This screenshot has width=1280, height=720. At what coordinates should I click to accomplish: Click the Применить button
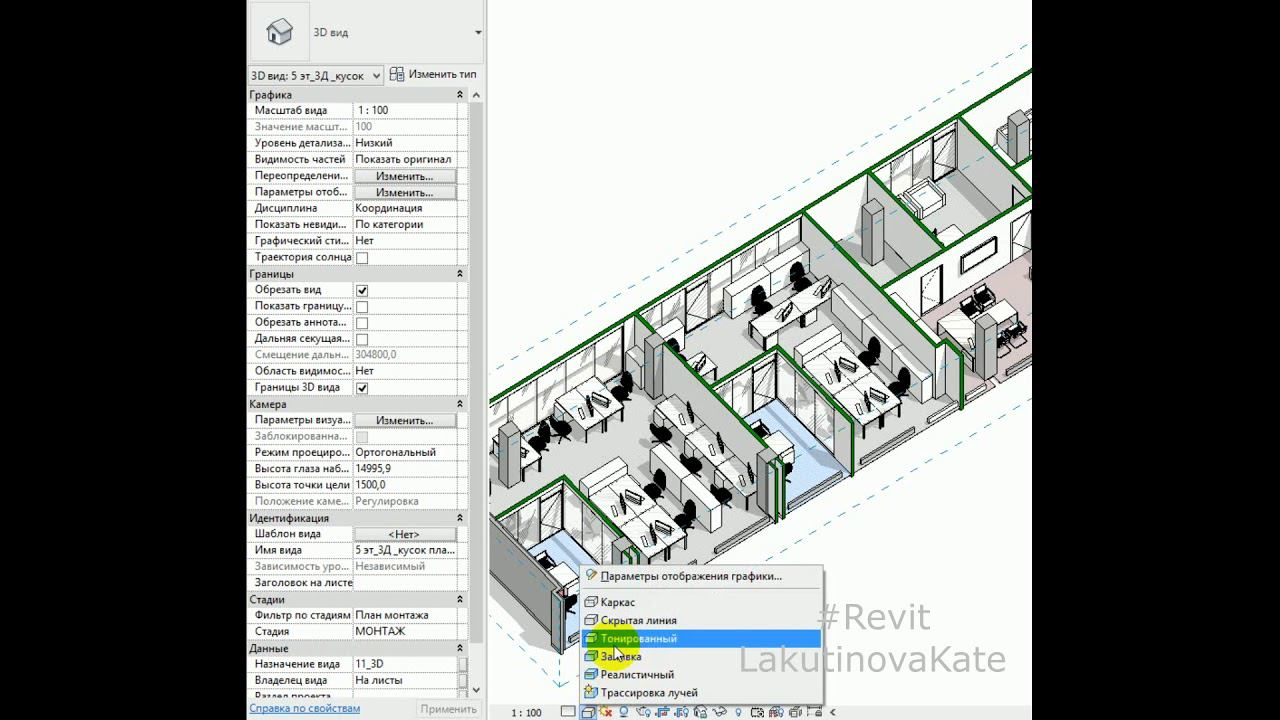[448, 709]
